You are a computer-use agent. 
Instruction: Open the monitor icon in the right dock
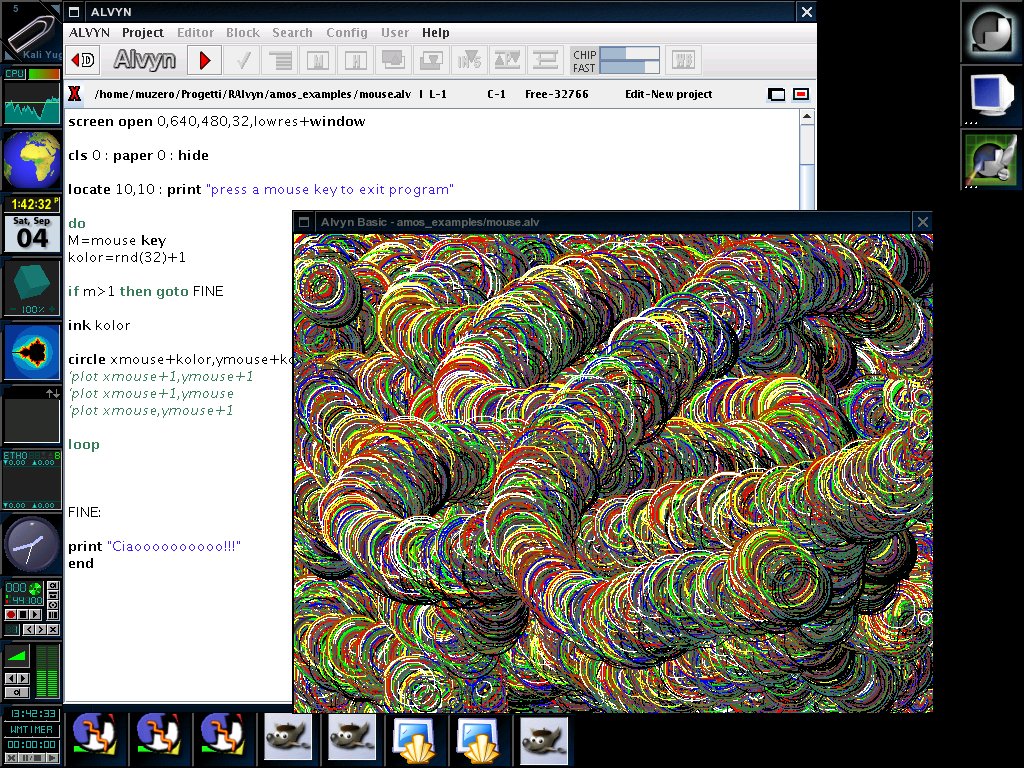click(991, 96)
